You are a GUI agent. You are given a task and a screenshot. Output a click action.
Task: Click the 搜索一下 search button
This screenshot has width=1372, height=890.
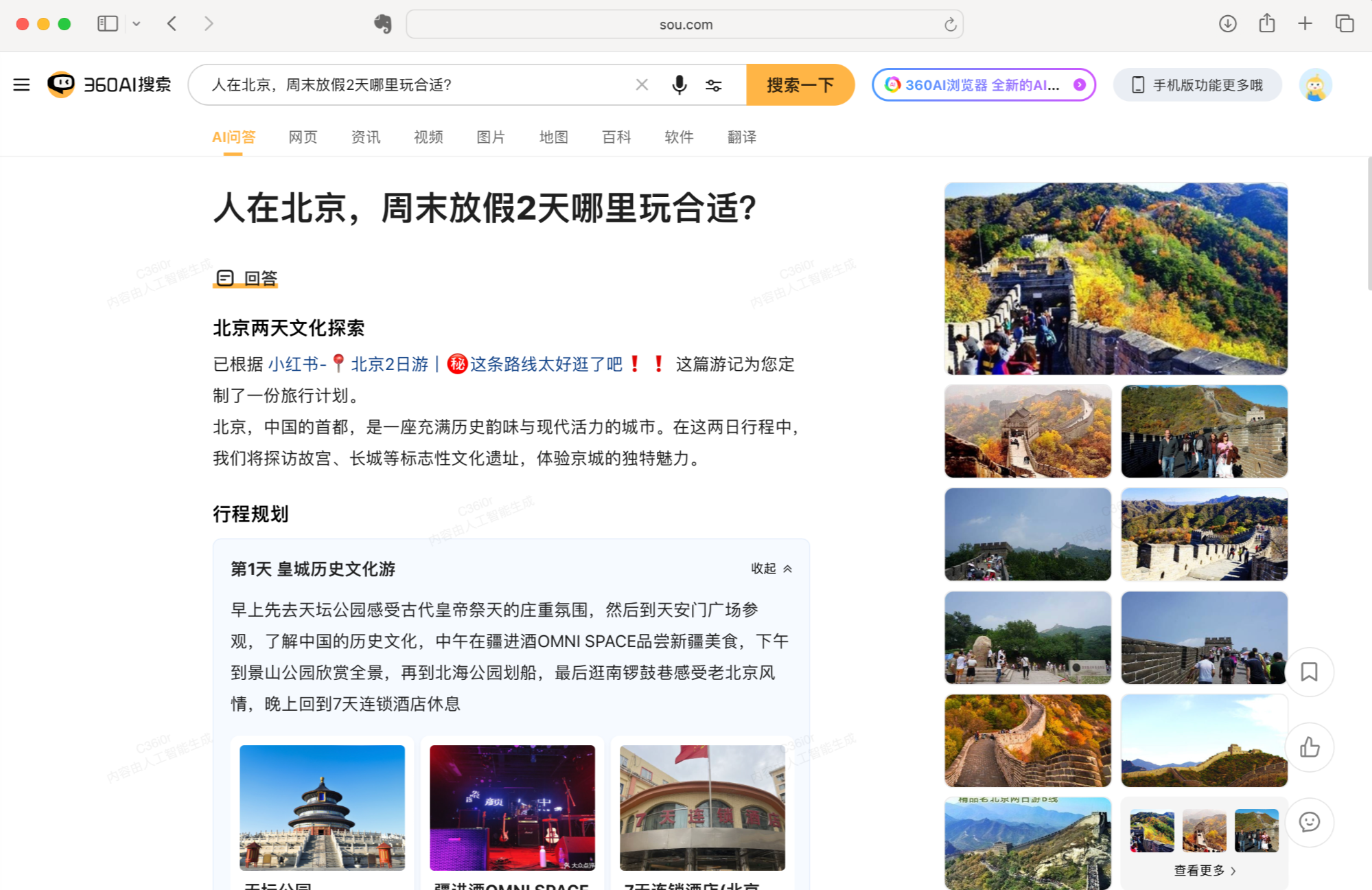800,85
